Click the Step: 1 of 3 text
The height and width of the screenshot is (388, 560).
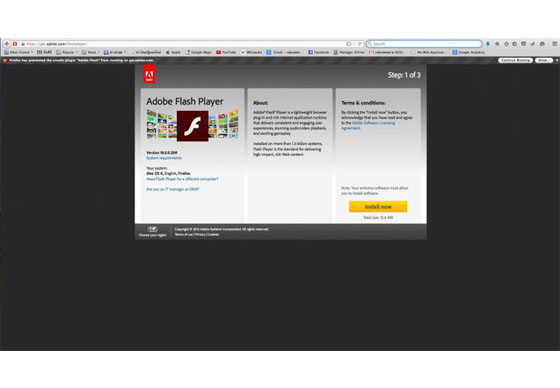click(404, 75)
